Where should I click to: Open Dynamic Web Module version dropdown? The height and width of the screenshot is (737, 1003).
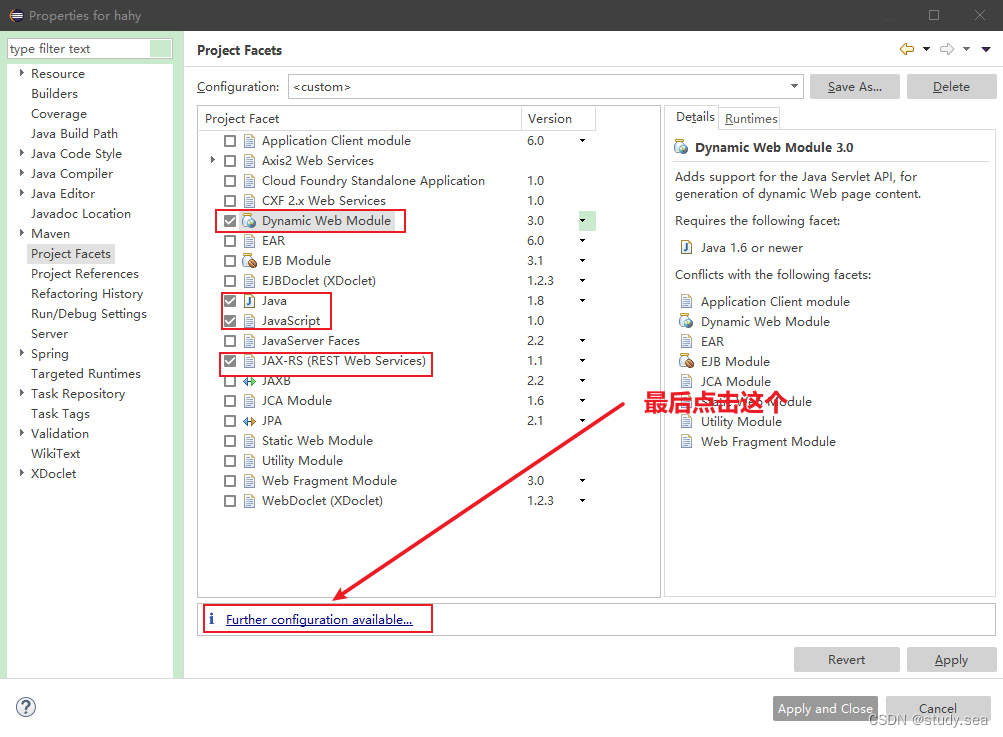tap(582, 221)
